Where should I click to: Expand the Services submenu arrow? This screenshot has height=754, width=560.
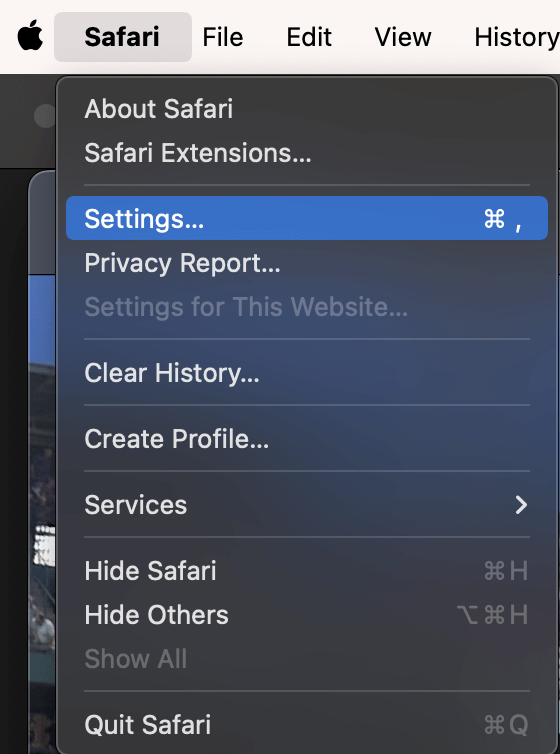point(521,504)
